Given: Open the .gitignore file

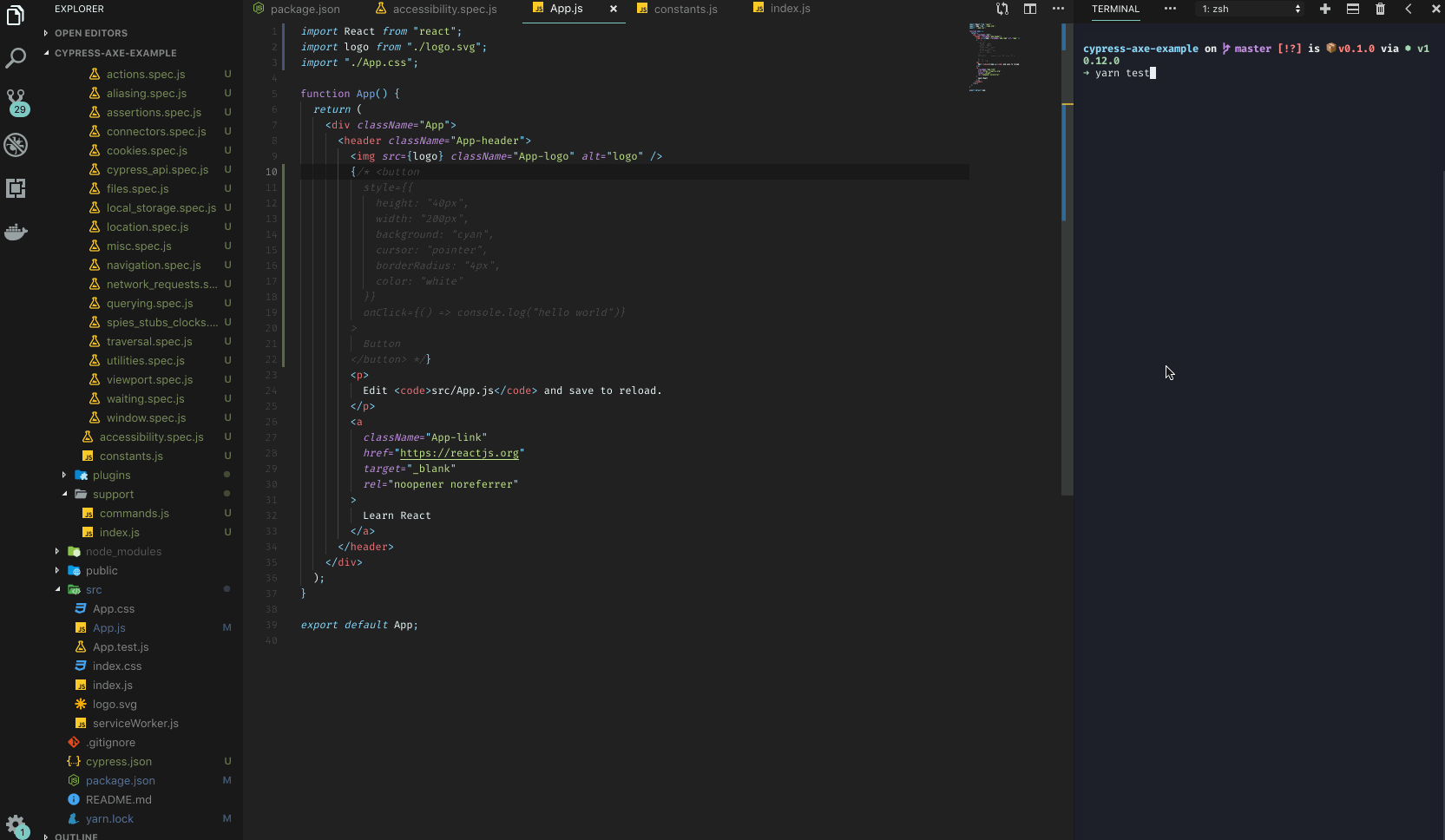Looking at the screenshot, I should point(110,743).
